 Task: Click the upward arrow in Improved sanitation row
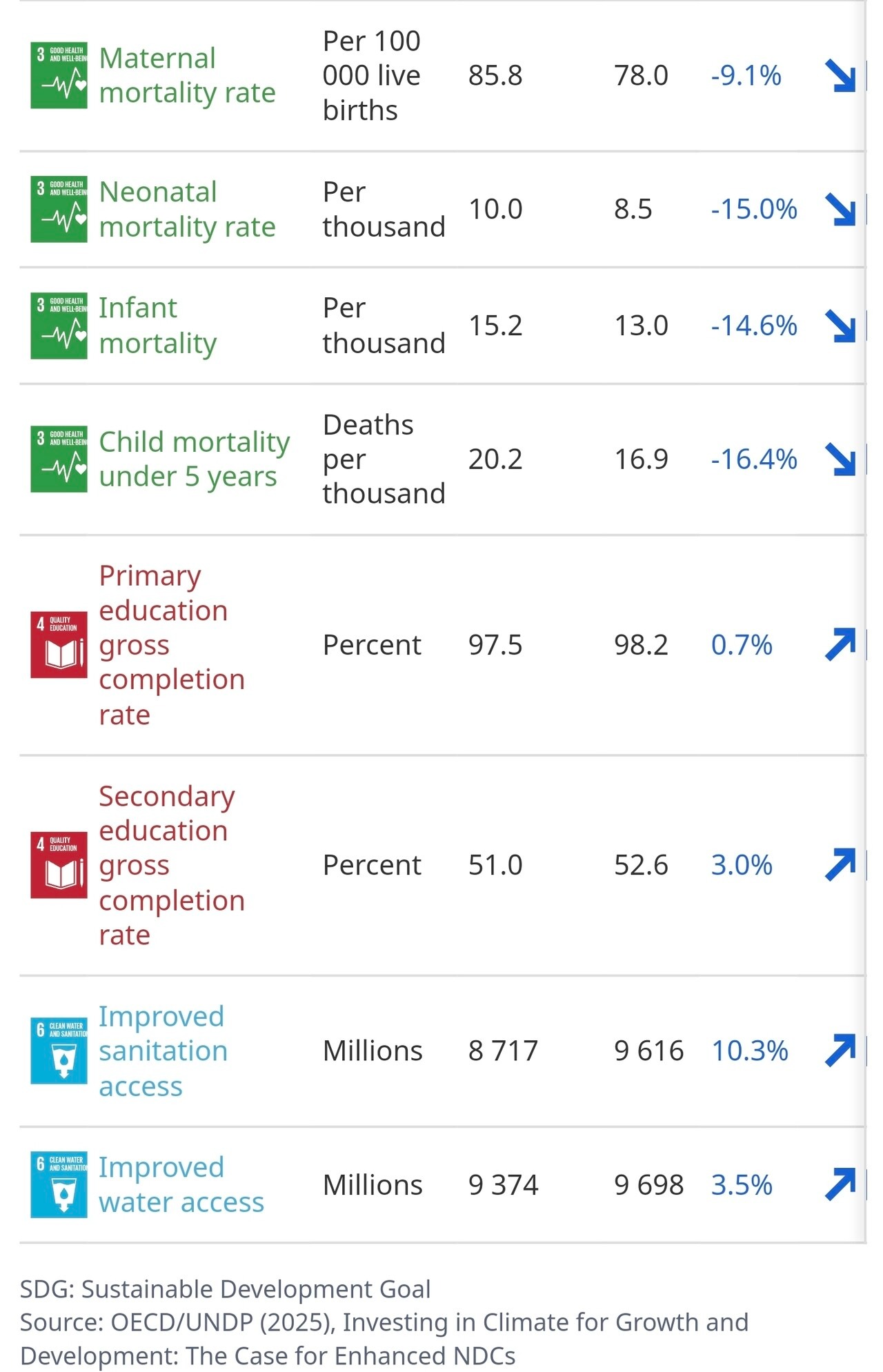click(840, 1051)
